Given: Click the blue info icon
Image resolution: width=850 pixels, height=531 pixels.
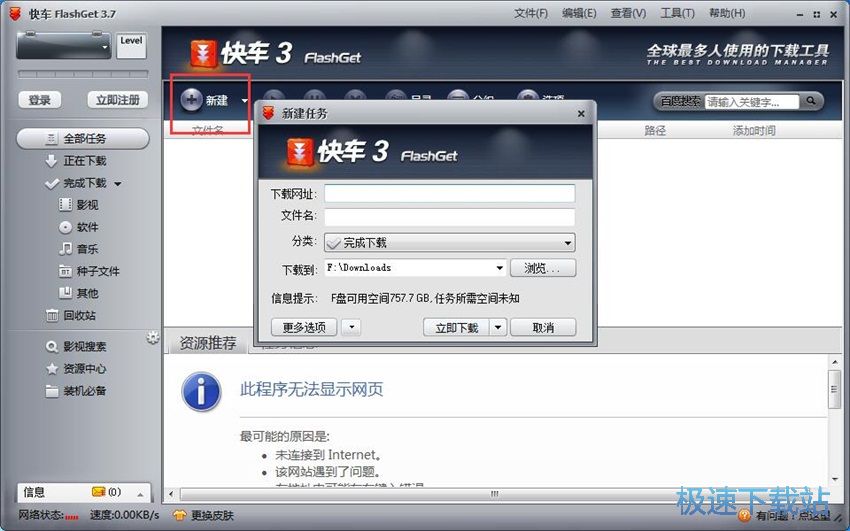Looking at the screenshot, I should pyautogui.click(x=202, y=392).
